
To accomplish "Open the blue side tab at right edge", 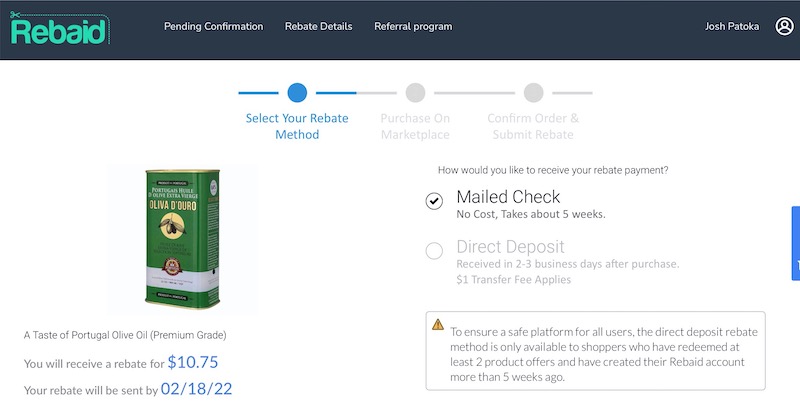I will [x=795, y=243].
